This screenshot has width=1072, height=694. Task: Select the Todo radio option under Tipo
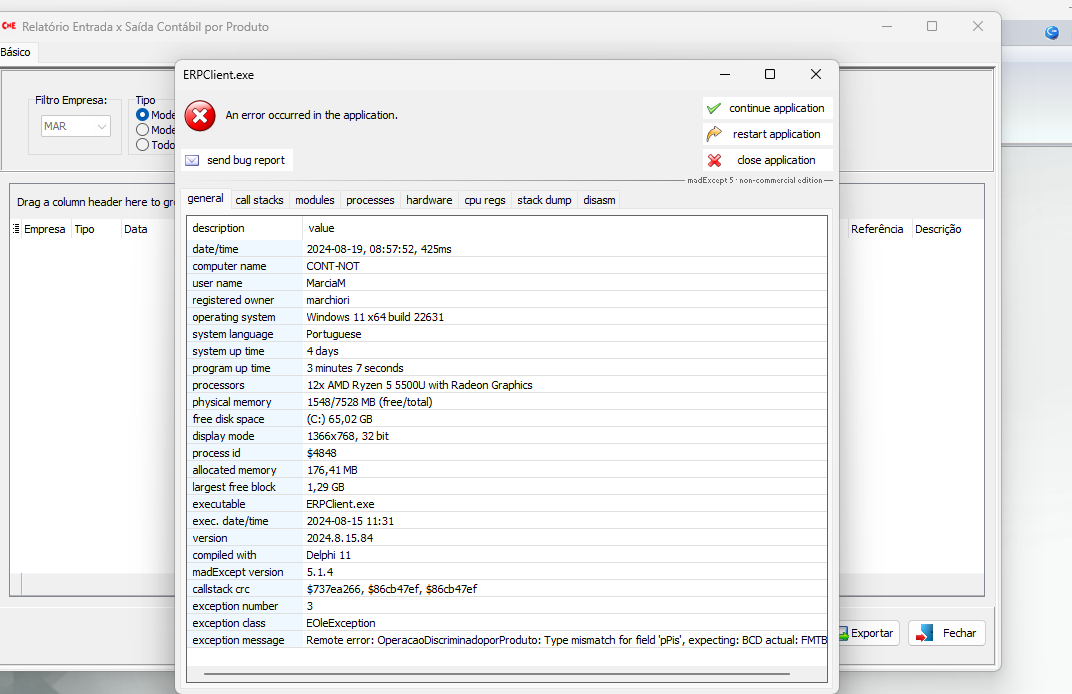tap(142, 145)
